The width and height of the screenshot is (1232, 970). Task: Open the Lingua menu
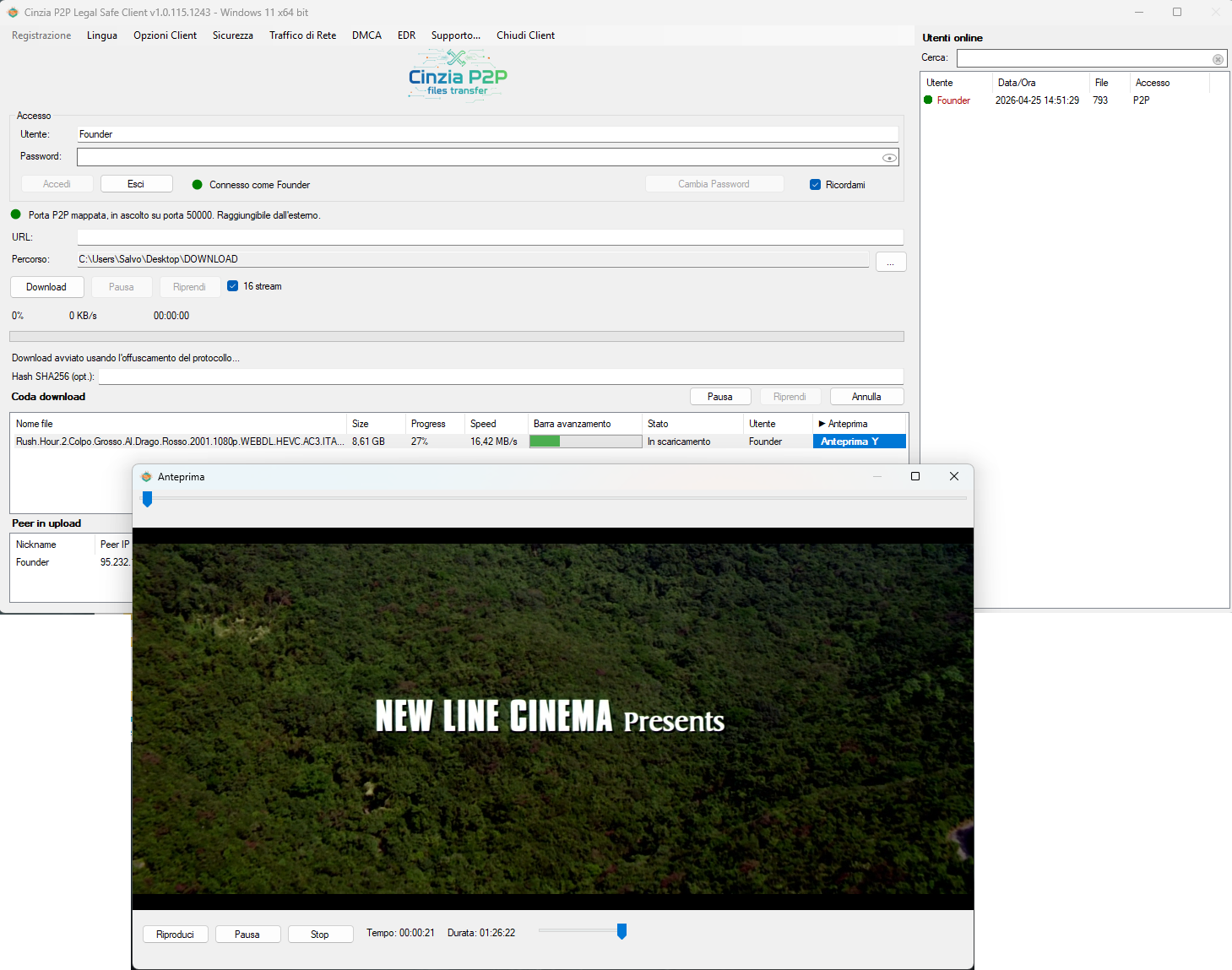pyautogui.click(x=102, y=35)
